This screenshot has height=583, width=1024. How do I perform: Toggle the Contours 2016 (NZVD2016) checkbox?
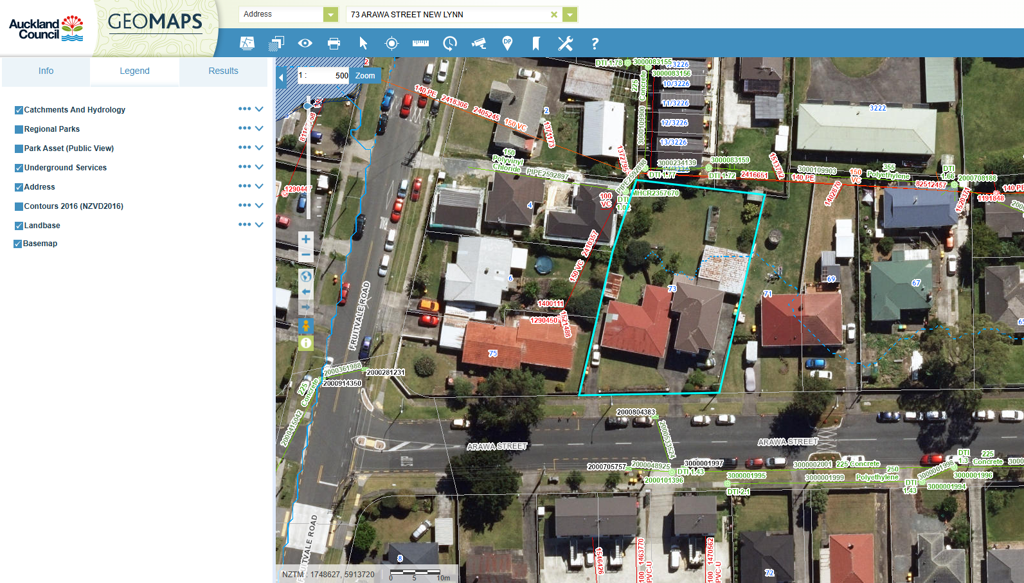[x=18, y=206]
